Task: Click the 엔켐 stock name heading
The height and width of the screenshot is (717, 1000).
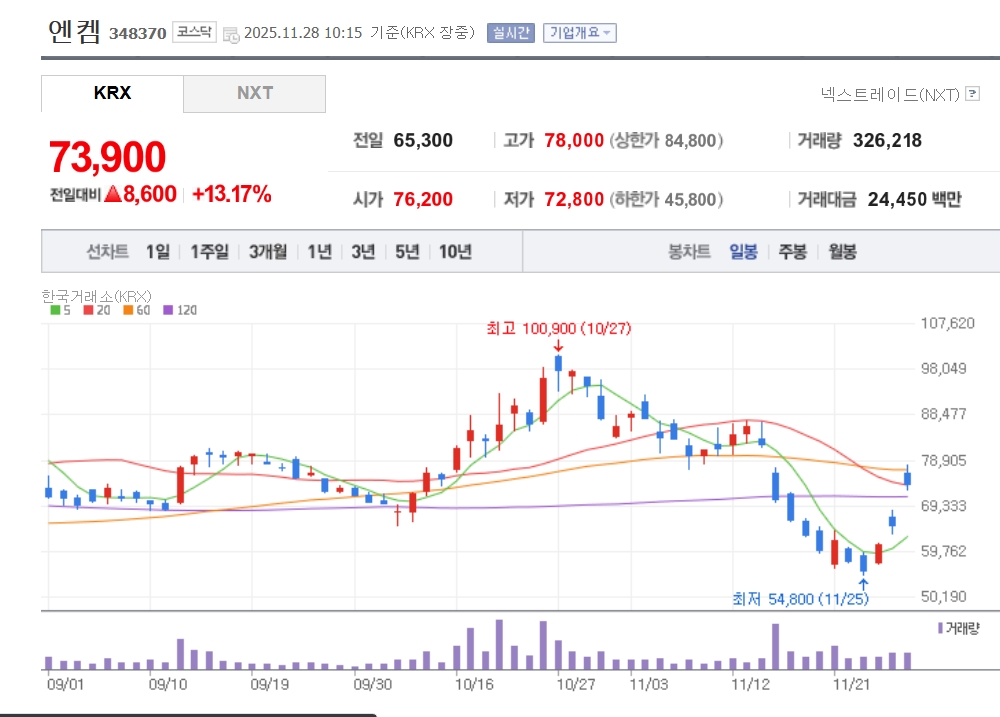Action: pyautogui.click(x=74, y=31)
